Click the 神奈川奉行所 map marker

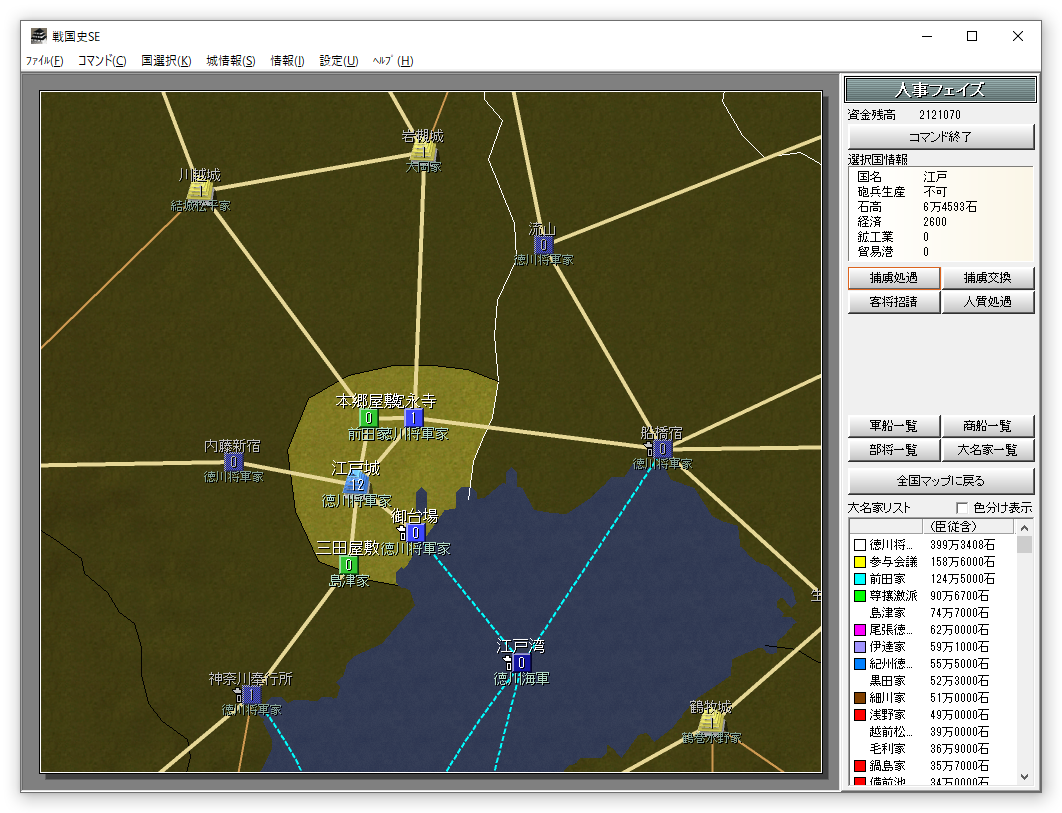(x=250, y=694)
